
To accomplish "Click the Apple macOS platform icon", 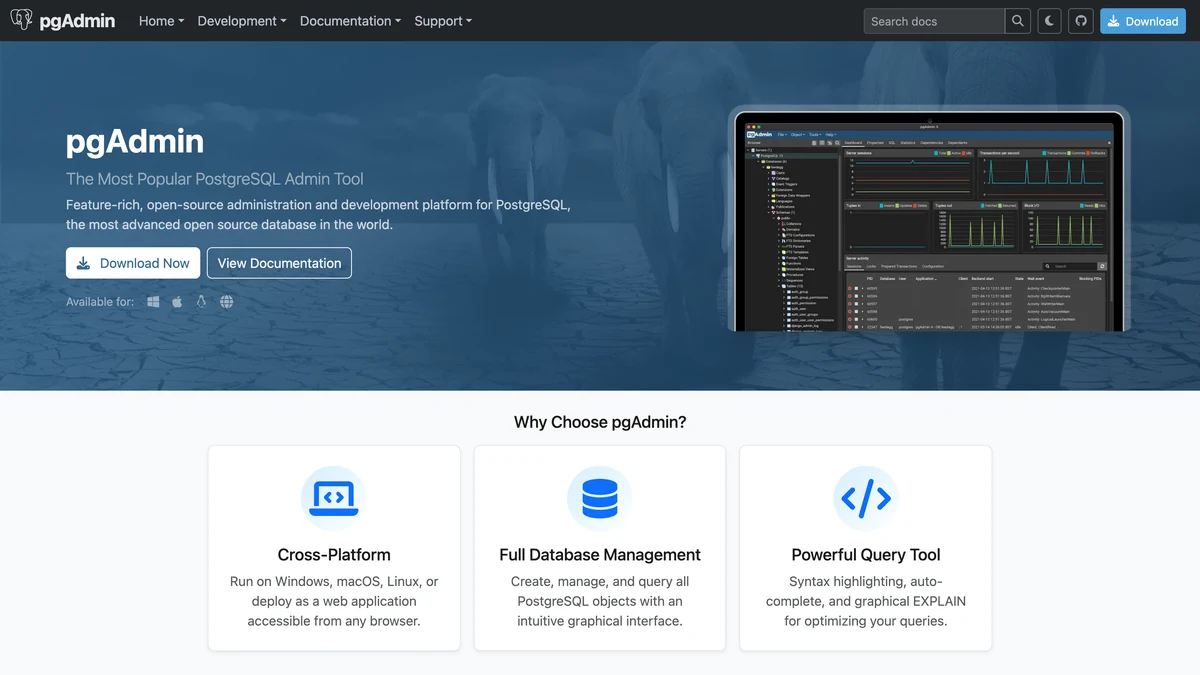I will tap(177, 301).
